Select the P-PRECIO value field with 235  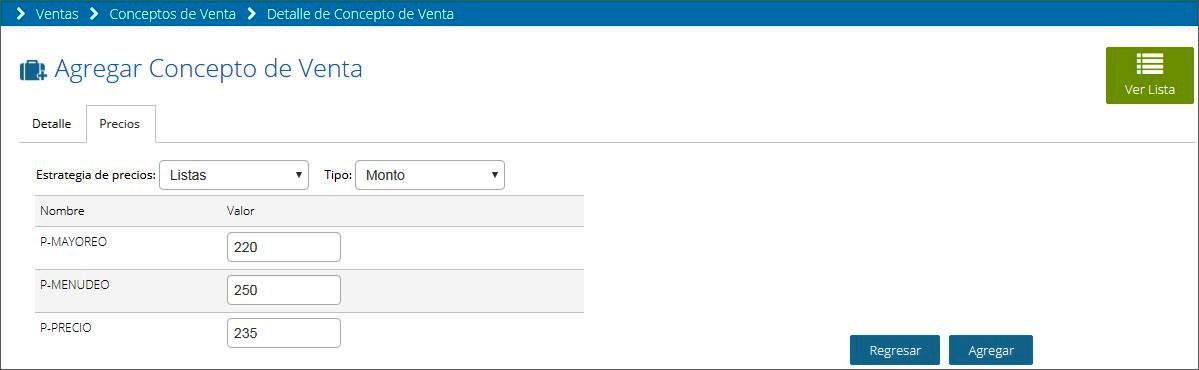pyautogui.click(x=284, y=333)
